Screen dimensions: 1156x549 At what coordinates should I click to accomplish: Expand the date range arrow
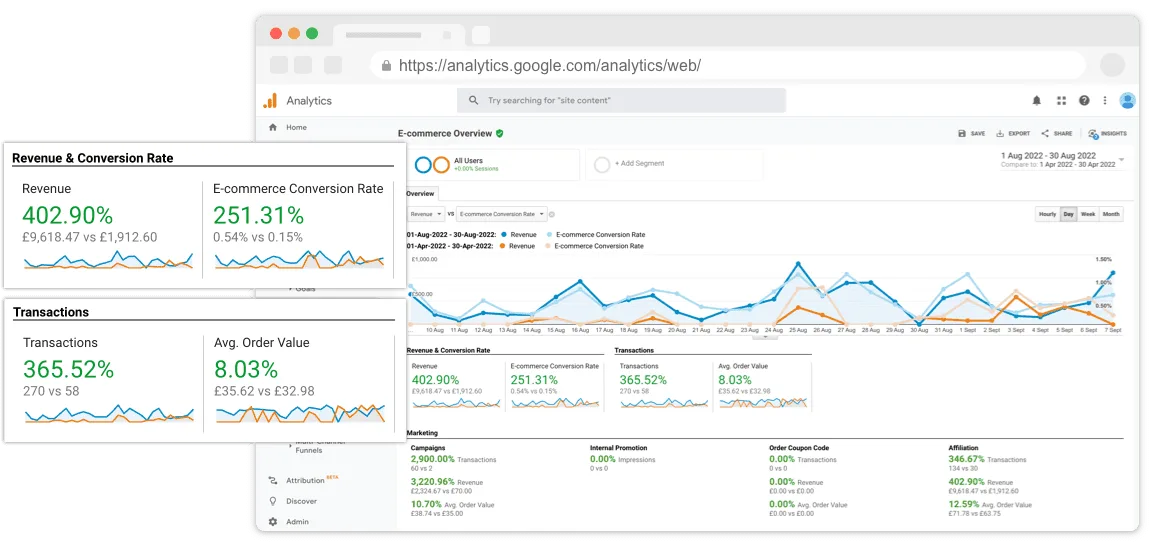(x=1121, y=159)
